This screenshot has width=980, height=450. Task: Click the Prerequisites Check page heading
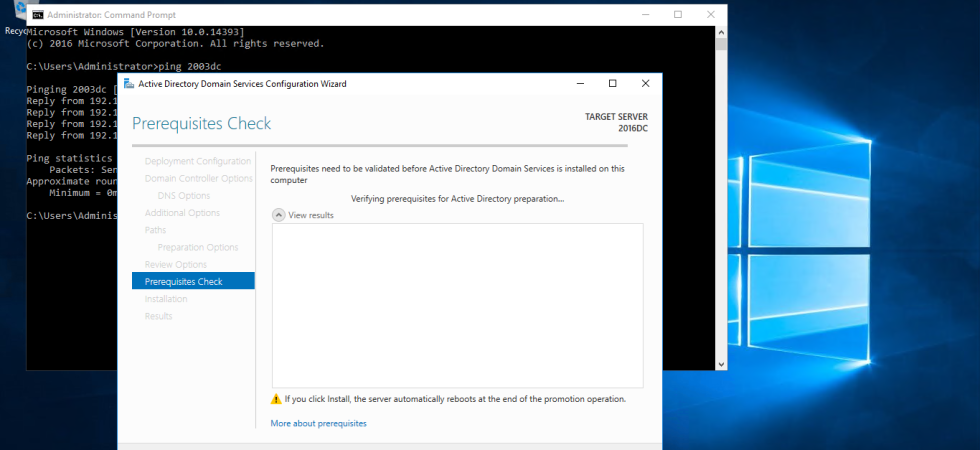pos(202,123)
